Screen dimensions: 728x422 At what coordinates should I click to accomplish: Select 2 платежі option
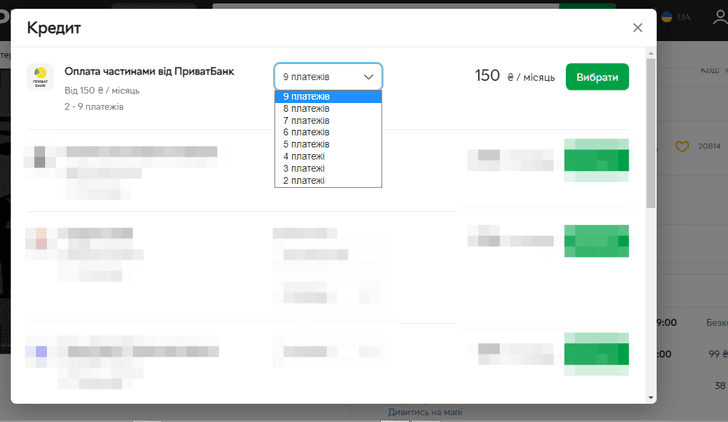click(x=328, y=181)
